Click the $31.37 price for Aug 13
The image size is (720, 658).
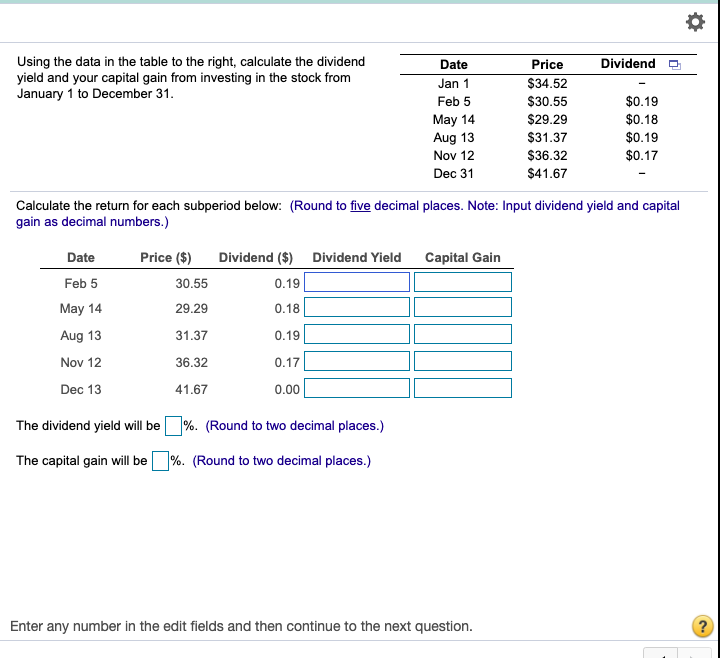coord(547,138)
